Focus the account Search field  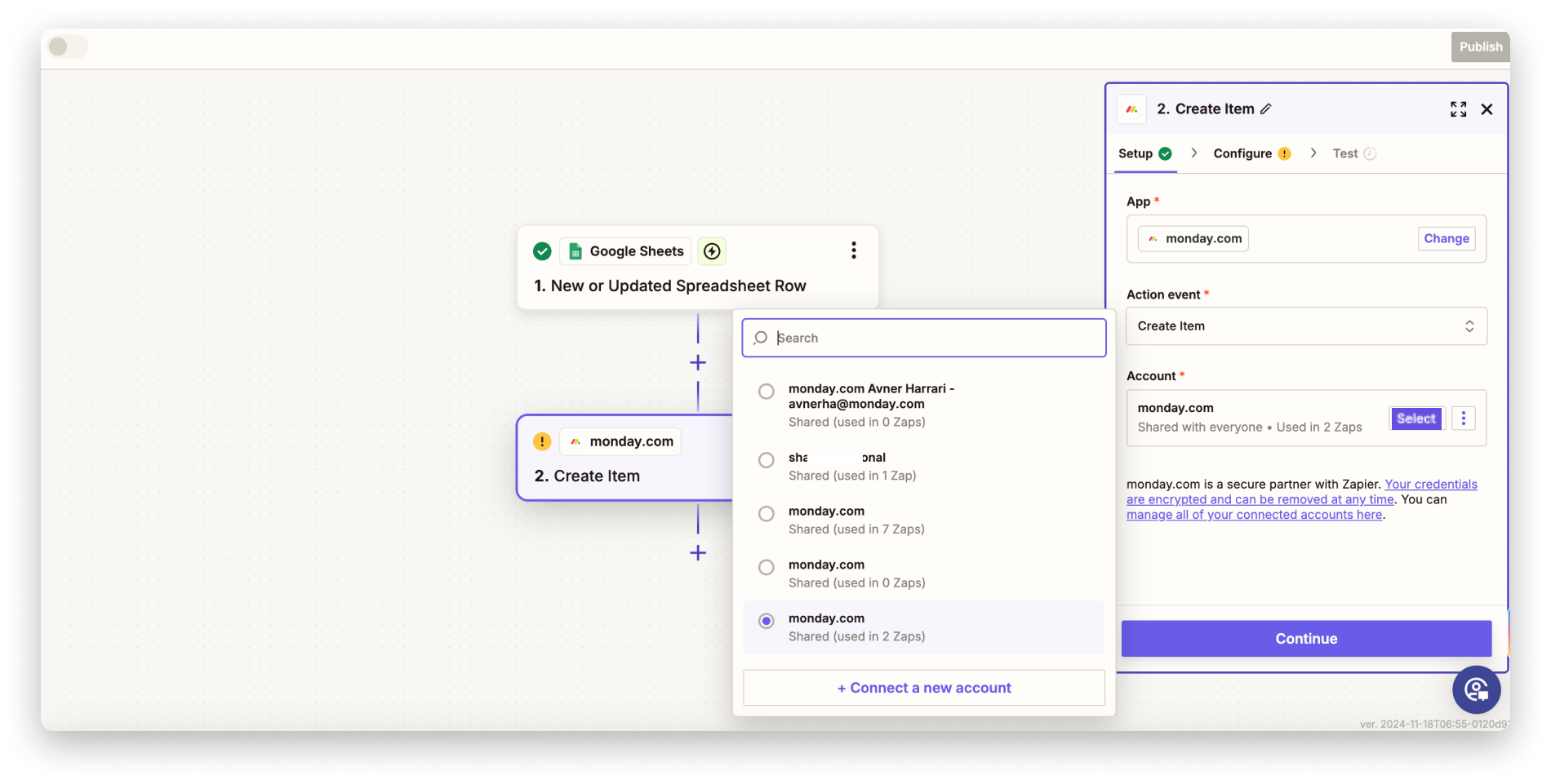click(x=924, y=338)
